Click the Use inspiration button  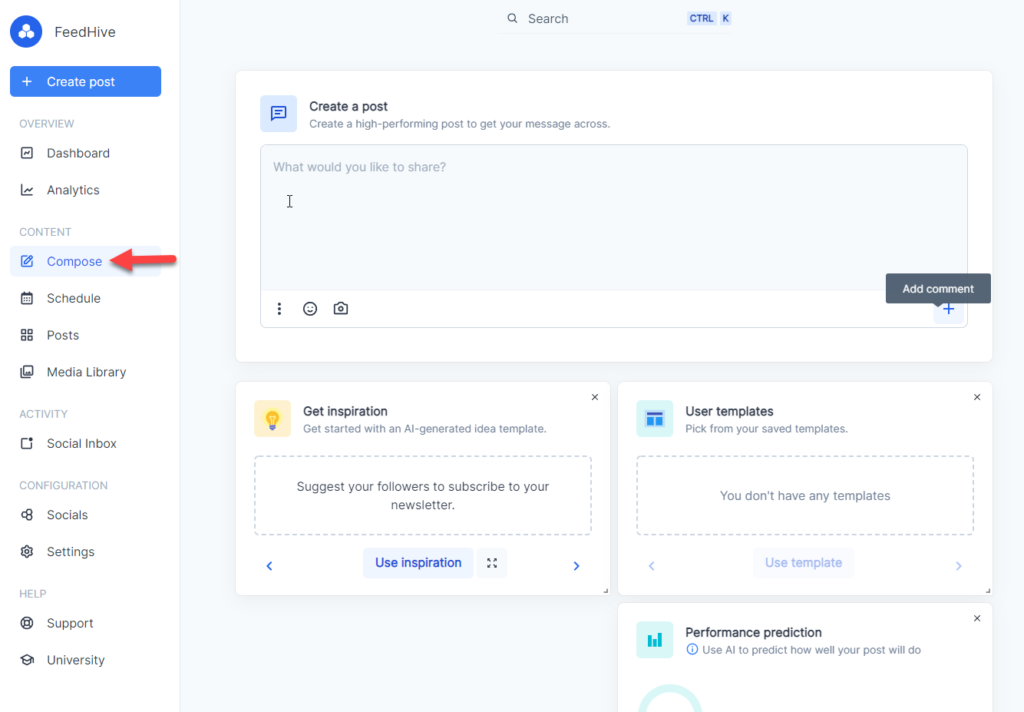[418, 563]
